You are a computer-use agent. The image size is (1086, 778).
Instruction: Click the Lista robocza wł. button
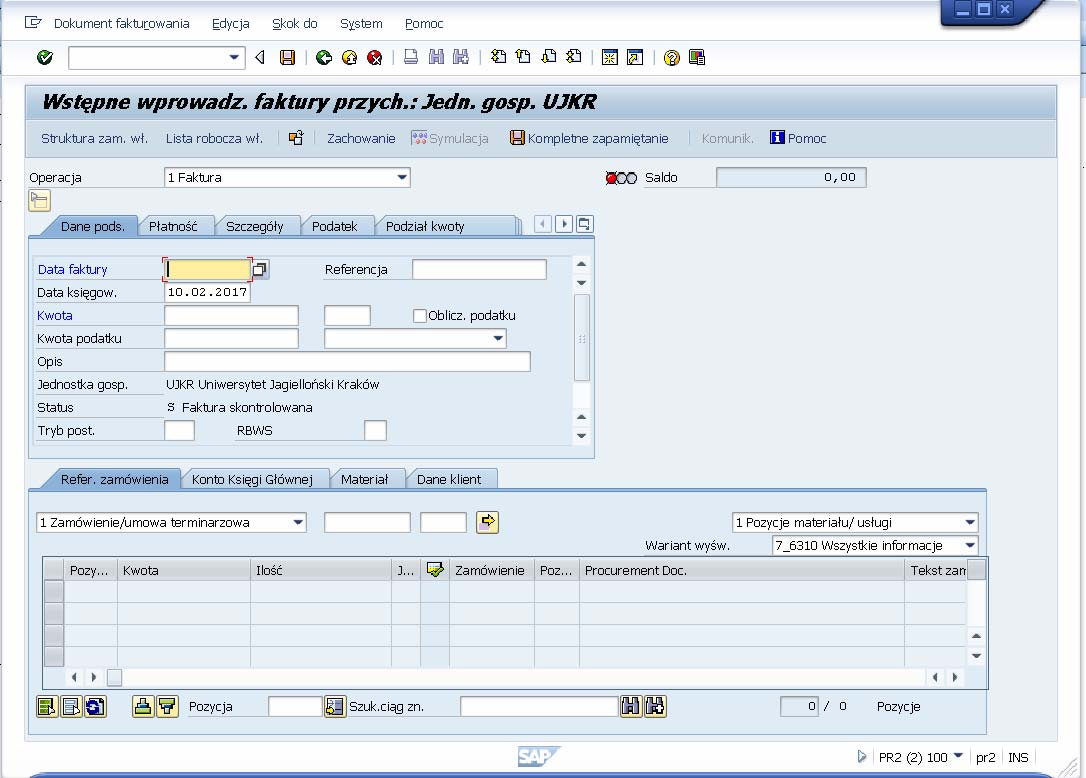214,139
